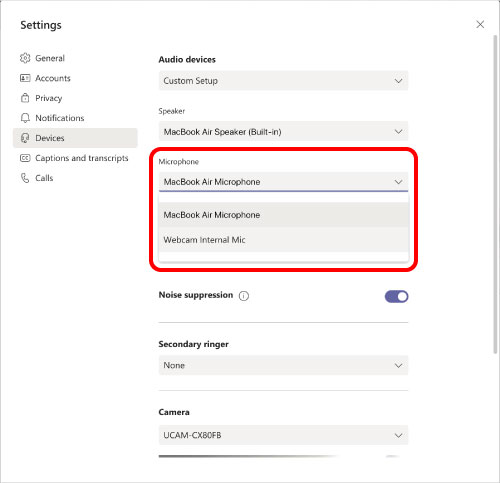Collapse the Microphone dropdown via its chevron
Viewport: 500px width, 483px height.
398,182
